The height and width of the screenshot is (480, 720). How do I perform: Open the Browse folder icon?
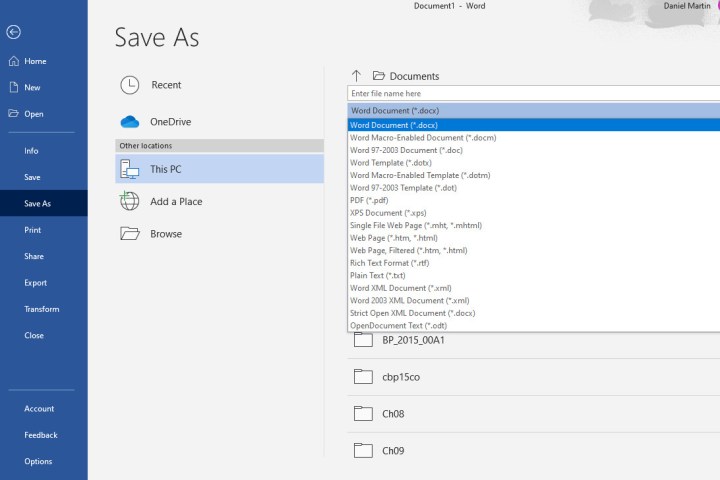[130, 234]
